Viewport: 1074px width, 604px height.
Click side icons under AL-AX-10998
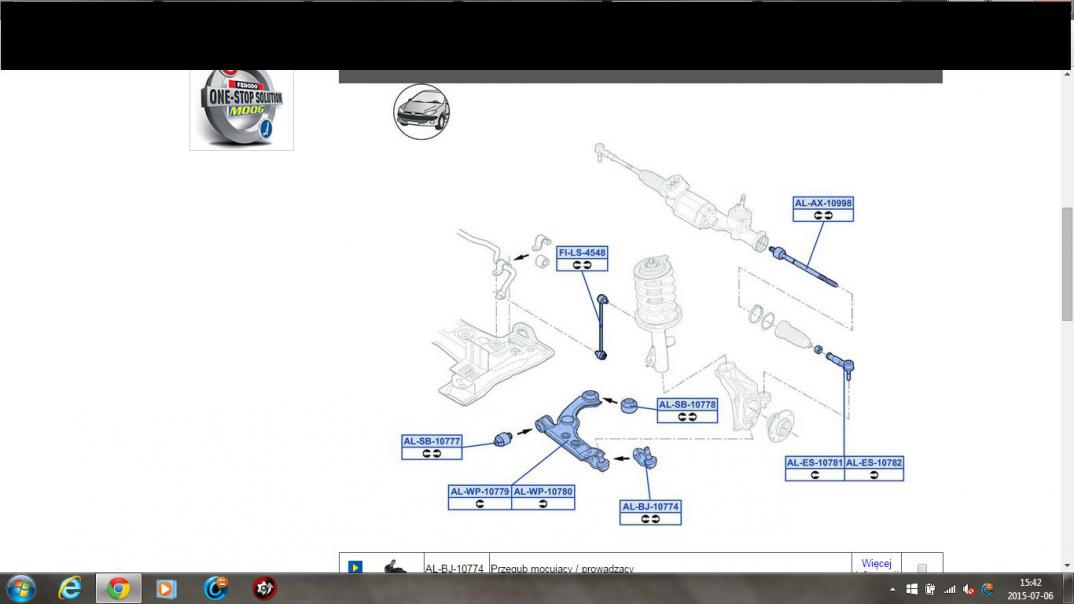[x=823, y=215]
